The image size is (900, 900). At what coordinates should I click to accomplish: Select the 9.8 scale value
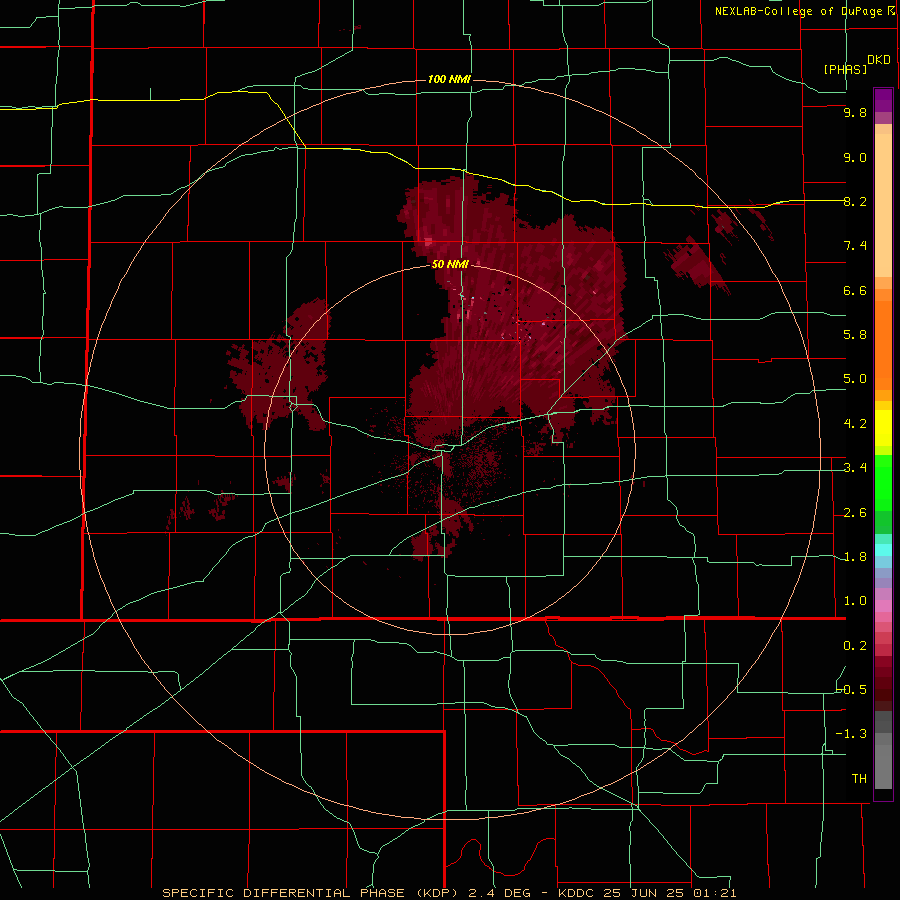(855, 112)
